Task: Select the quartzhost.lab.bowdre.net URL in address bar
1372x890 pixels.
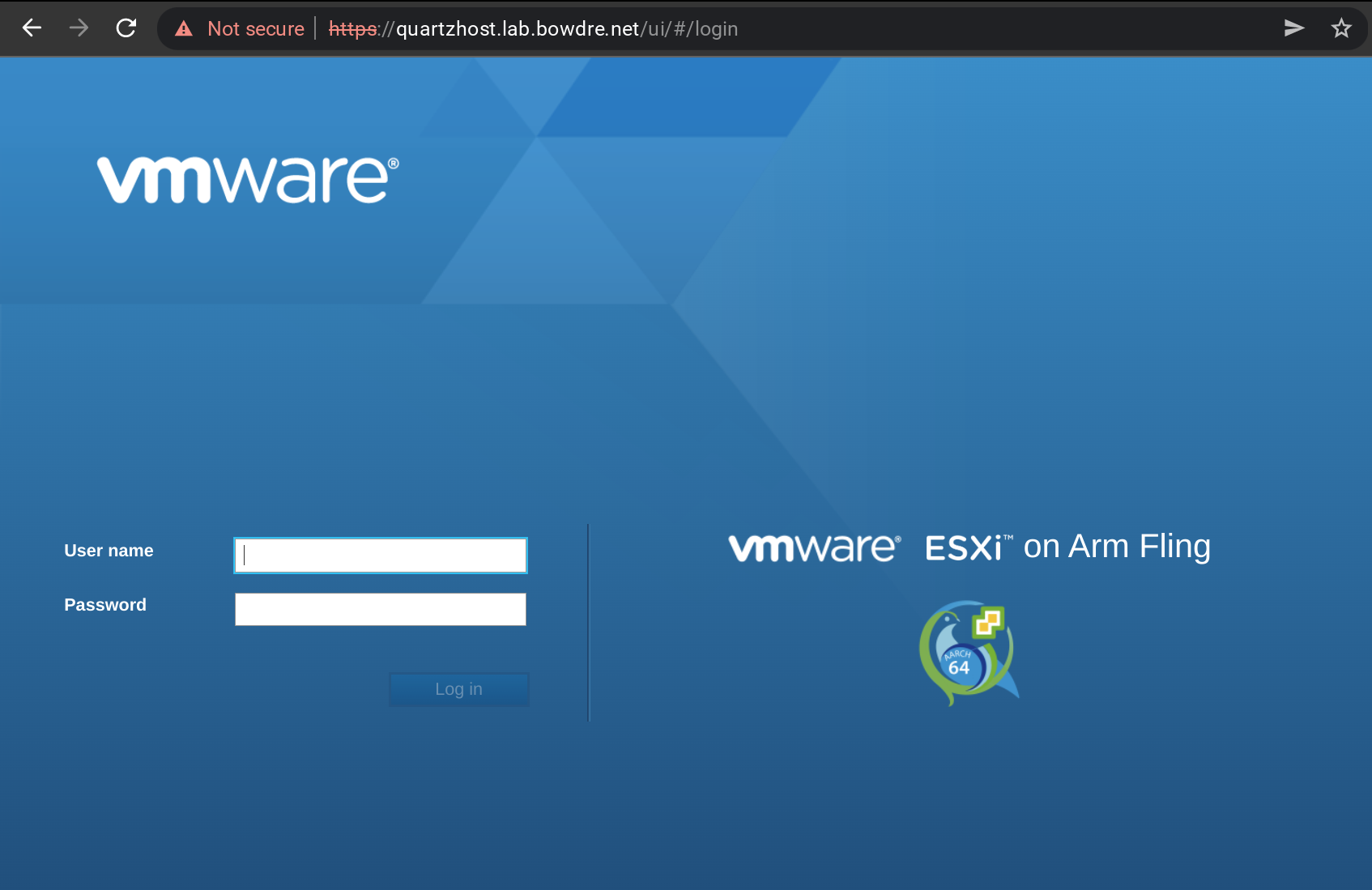Action: click(x=533, y=29)
